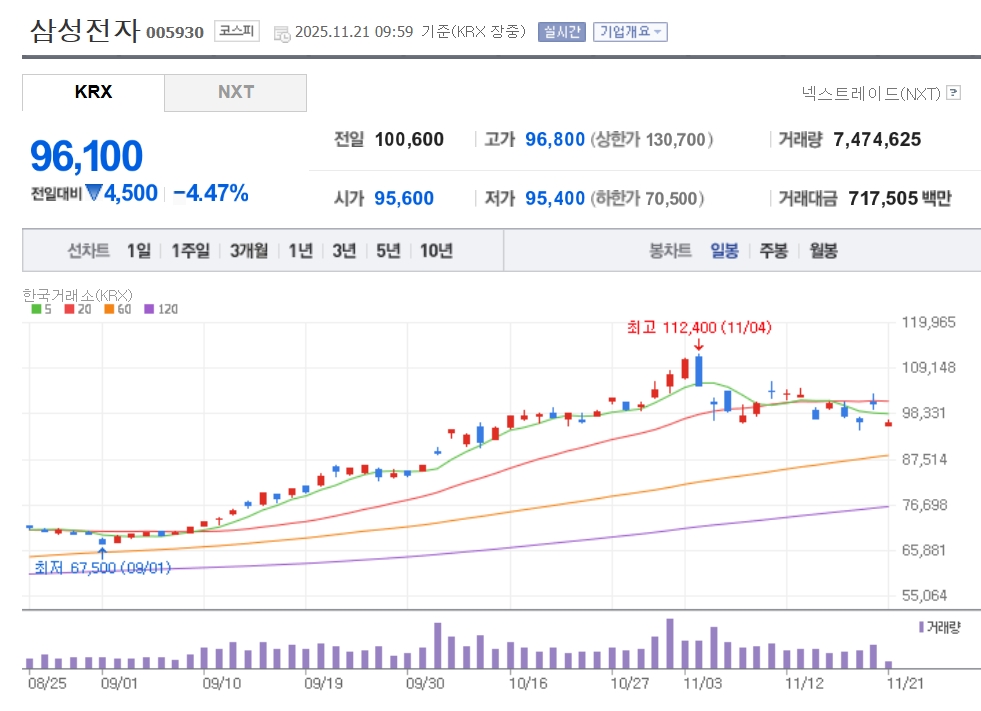
Task: Click the red 최고 112,400 arrow marker
Action: 698,345
